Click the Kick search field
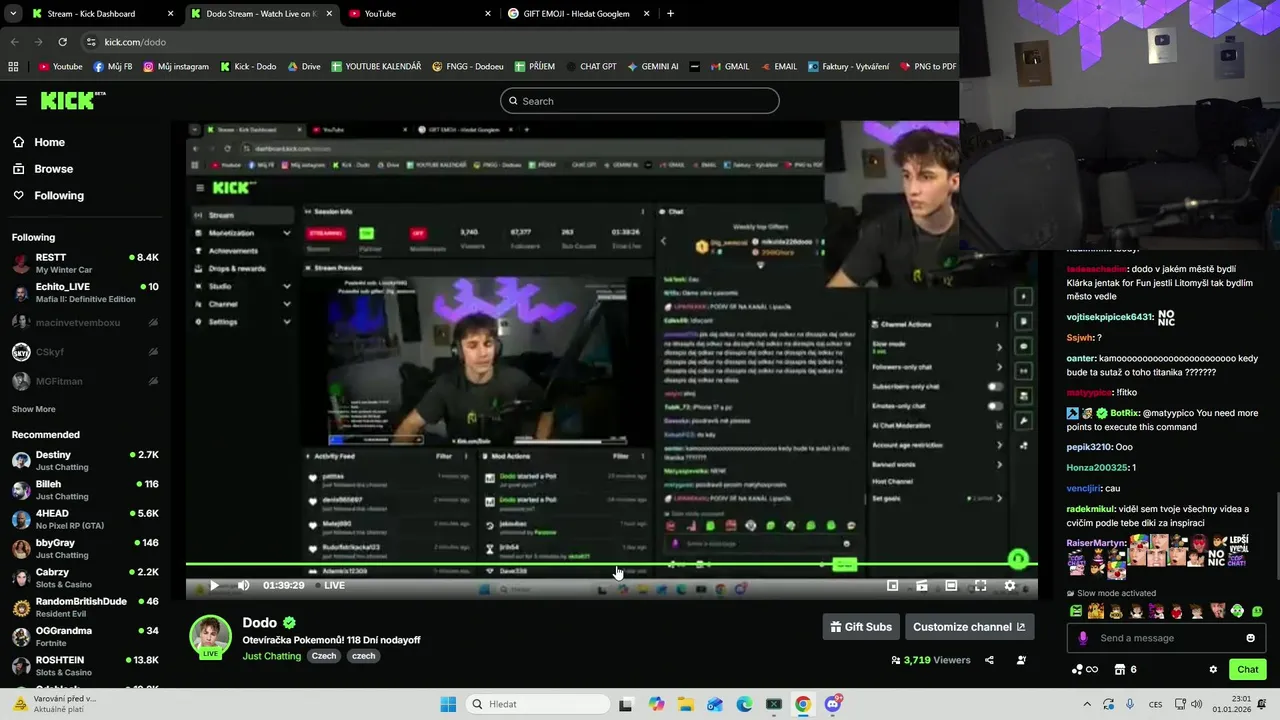The width and height of the screenshot is (1280, 720). (640, 101)
